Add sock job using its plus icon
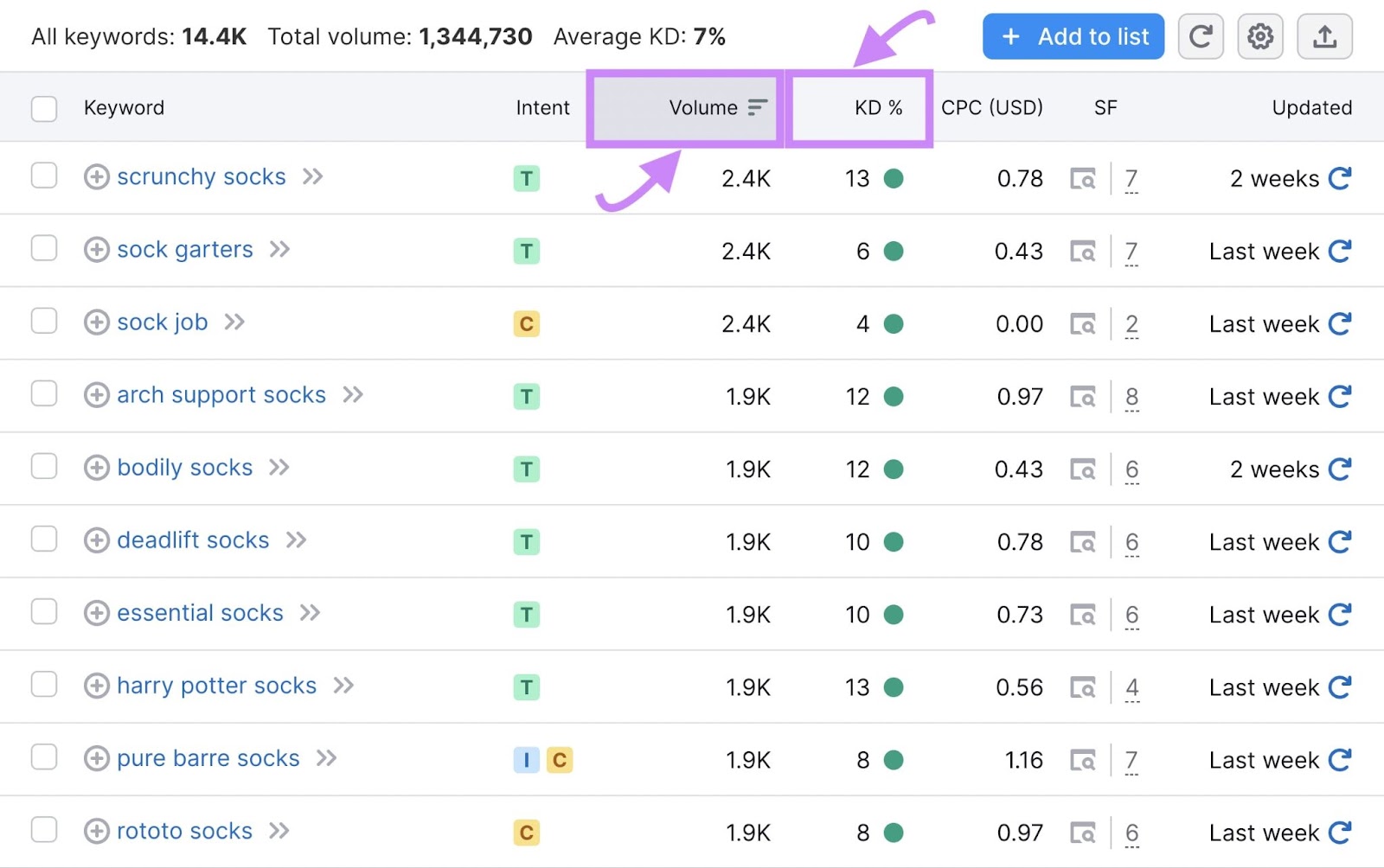 [96, 322]
